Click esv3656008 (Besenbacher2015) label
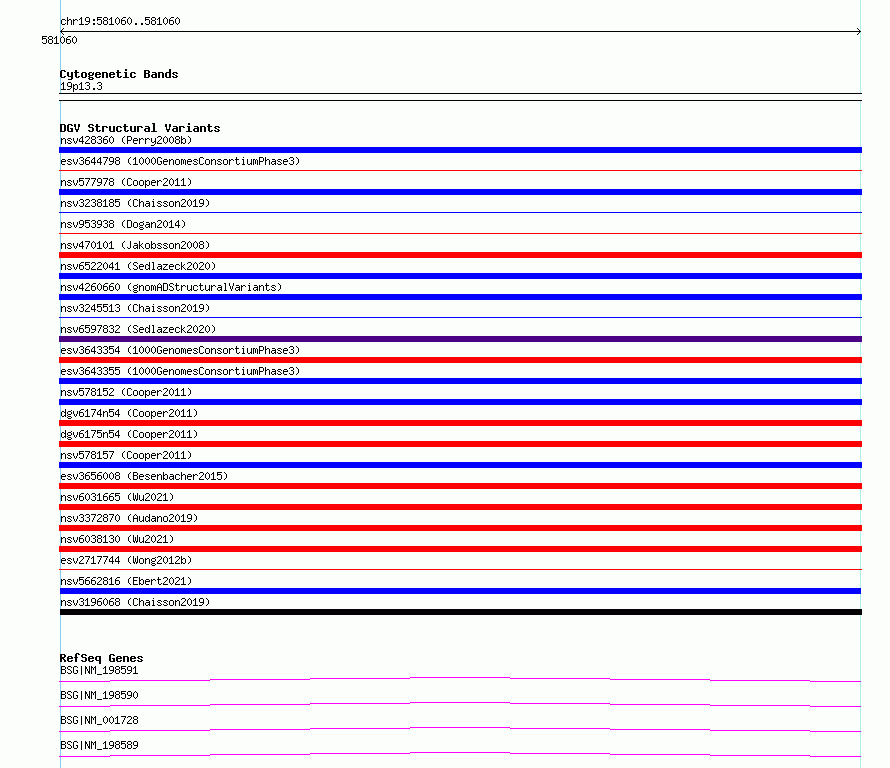The width and height of the screenshot is (890, 768). coord(144,476)
